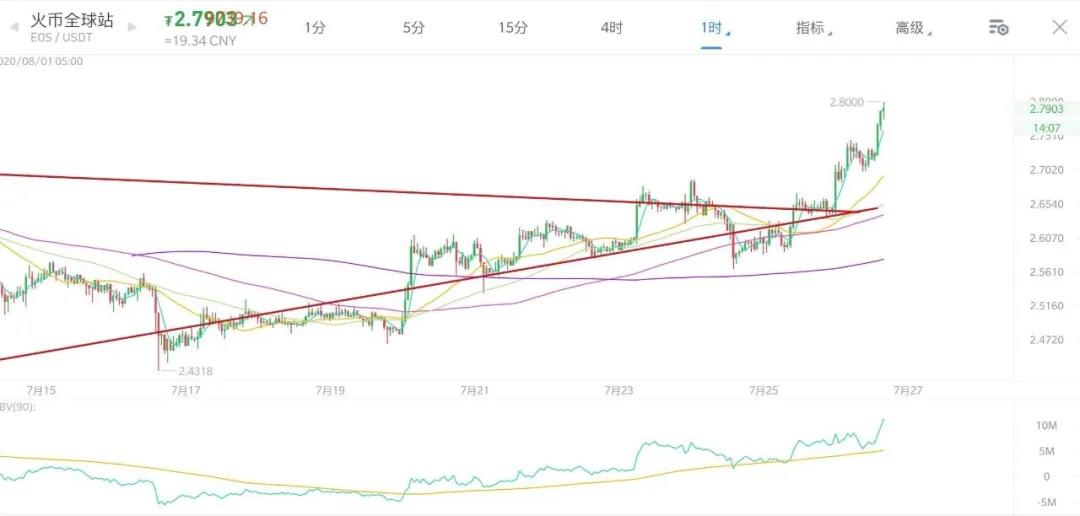Click the OBV(90) indicator label
Screen dimensions: 1080x516
click(16, 408)
